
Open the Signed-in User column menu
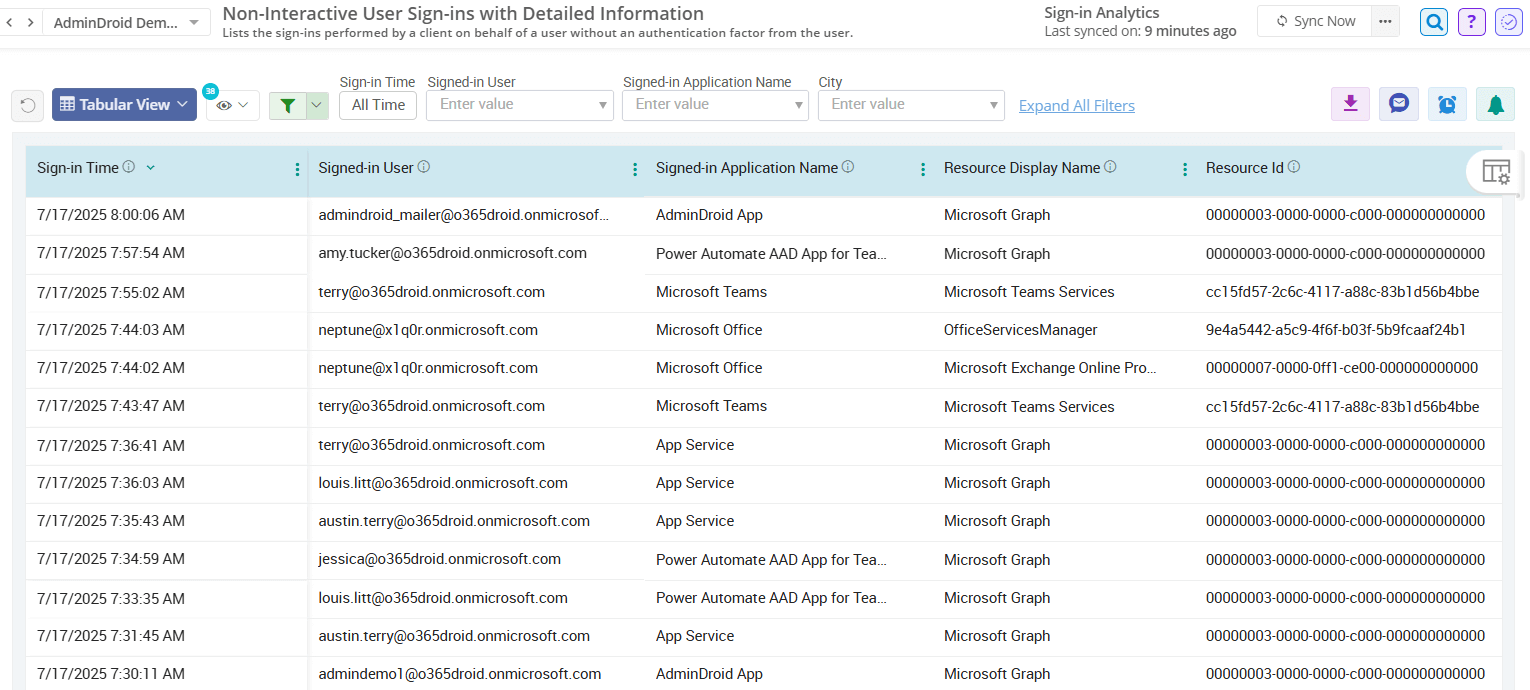[635, 169]
